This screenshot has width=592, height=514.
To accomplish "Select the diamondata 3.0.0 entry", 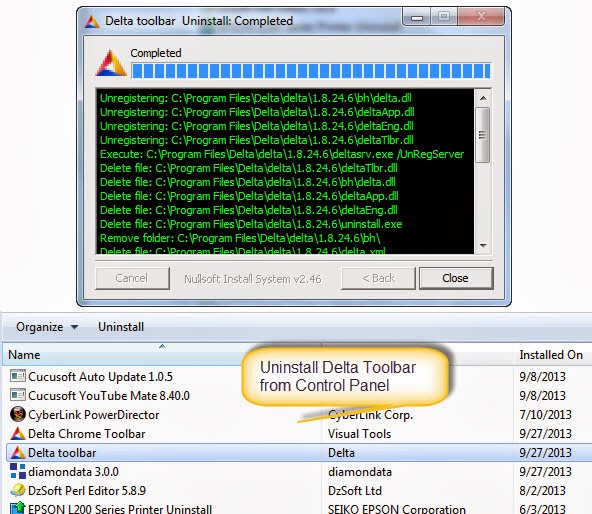I will click(73, 472).
